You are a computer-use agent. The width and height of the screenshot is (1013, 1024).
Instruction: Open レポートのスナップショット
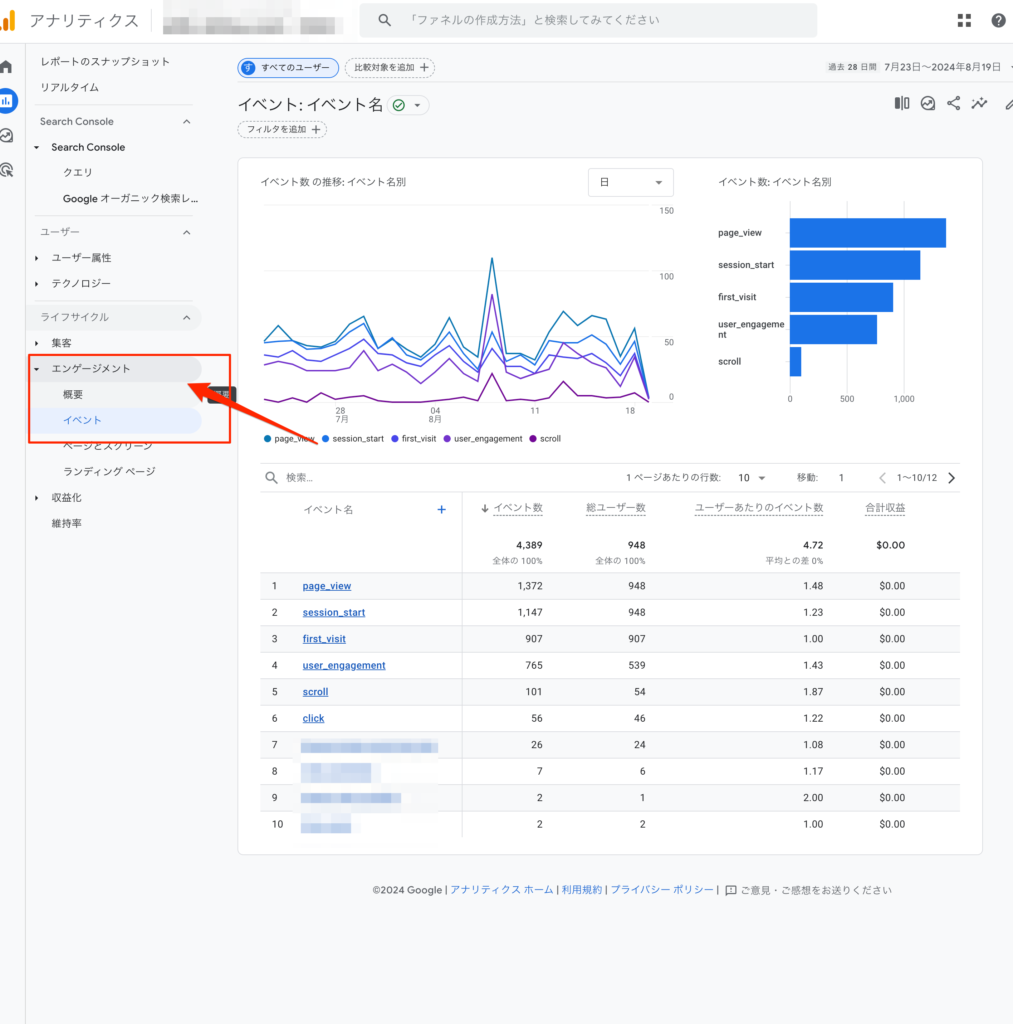click(x=105, y=61)
